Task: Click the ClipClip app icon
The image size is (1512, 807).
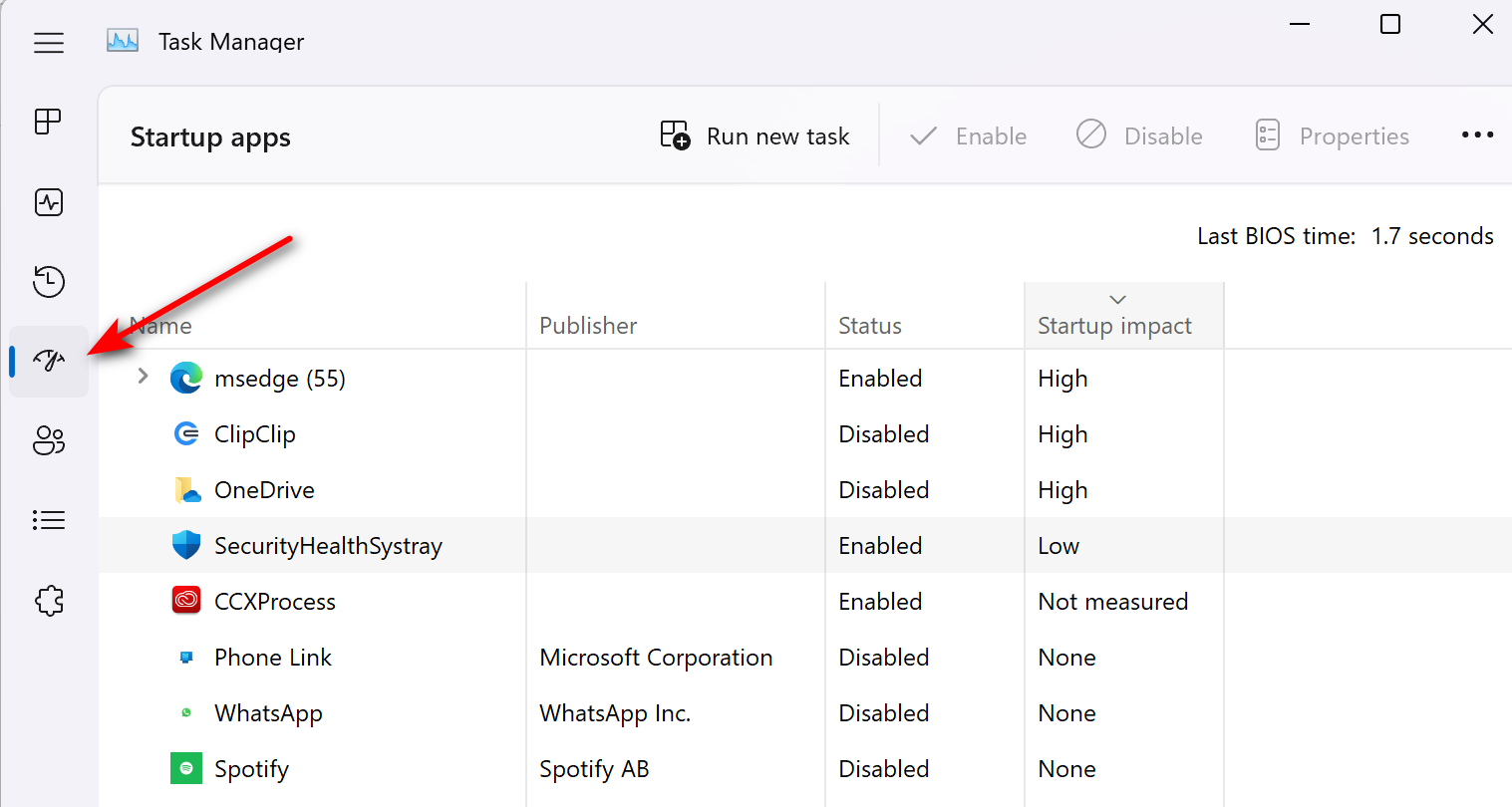Action: click(x=186, y=434)
